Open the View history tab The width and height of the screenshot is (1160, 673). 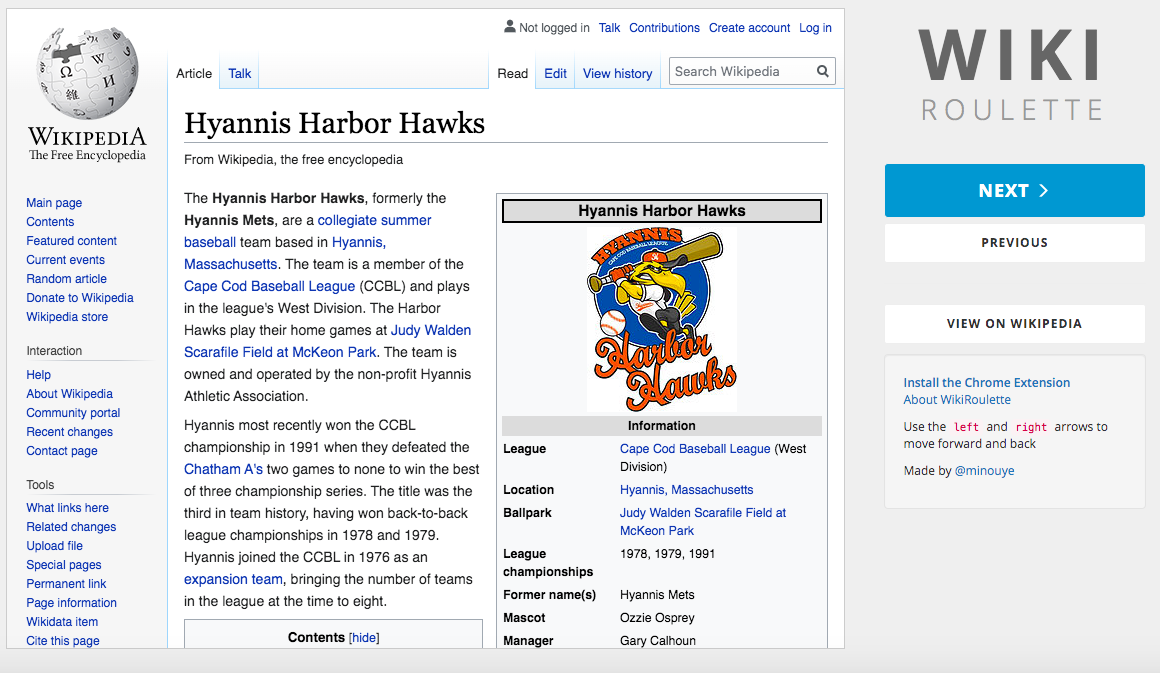pyautogui.click(x=617, y=73)
